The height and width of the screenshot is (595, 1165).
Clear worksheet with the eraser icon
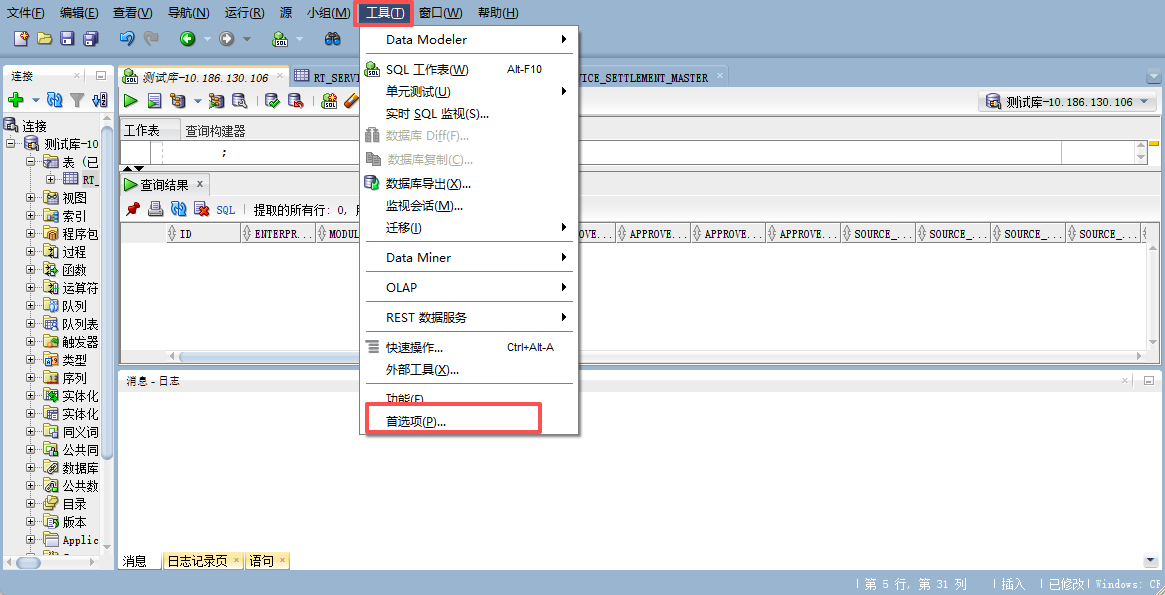tap(351, 100)
